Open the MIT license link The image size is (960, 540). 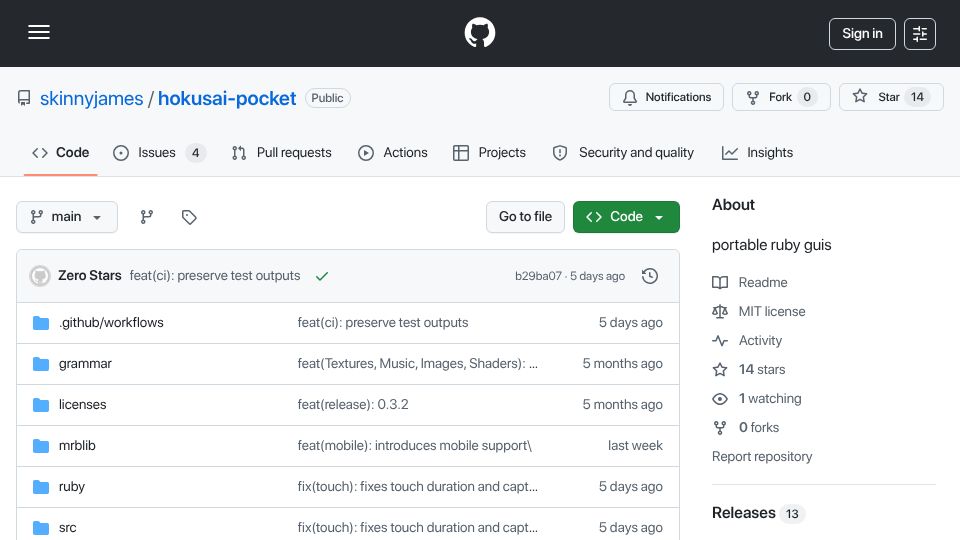pyautogui.click(x=759, y=312)
